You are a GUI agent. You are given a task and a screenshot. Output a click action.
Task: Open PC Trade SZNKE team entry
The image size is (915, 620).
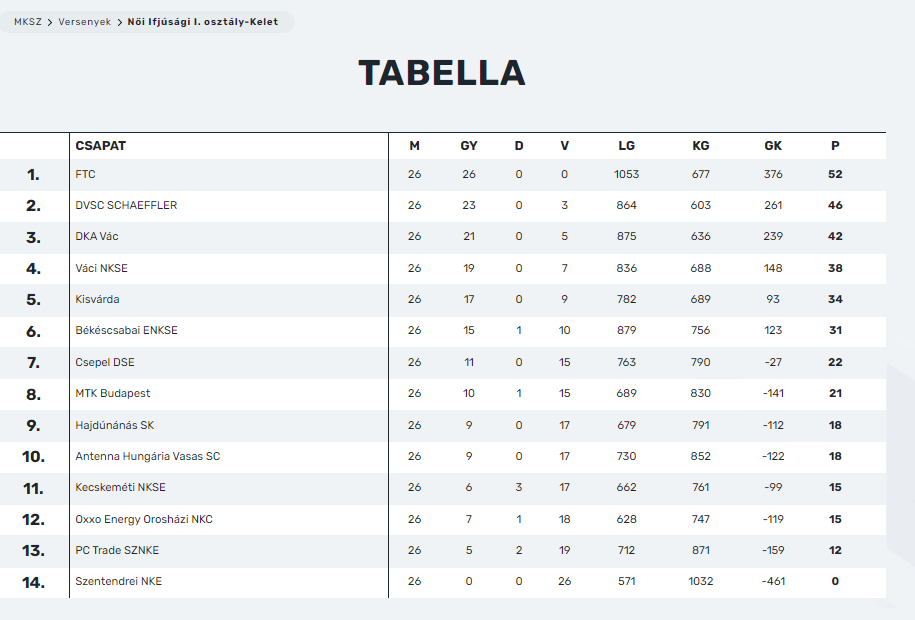pyautogui.click(x=117, y=550)
